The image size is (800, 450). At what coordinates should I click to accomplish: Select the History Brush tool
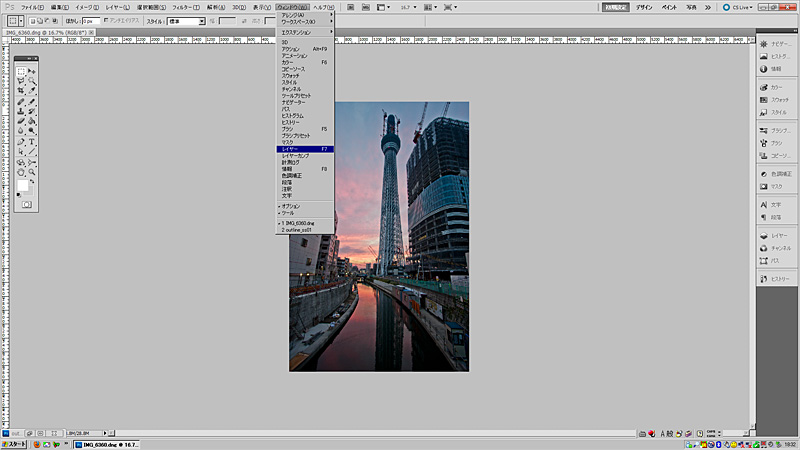coord(32,111)
